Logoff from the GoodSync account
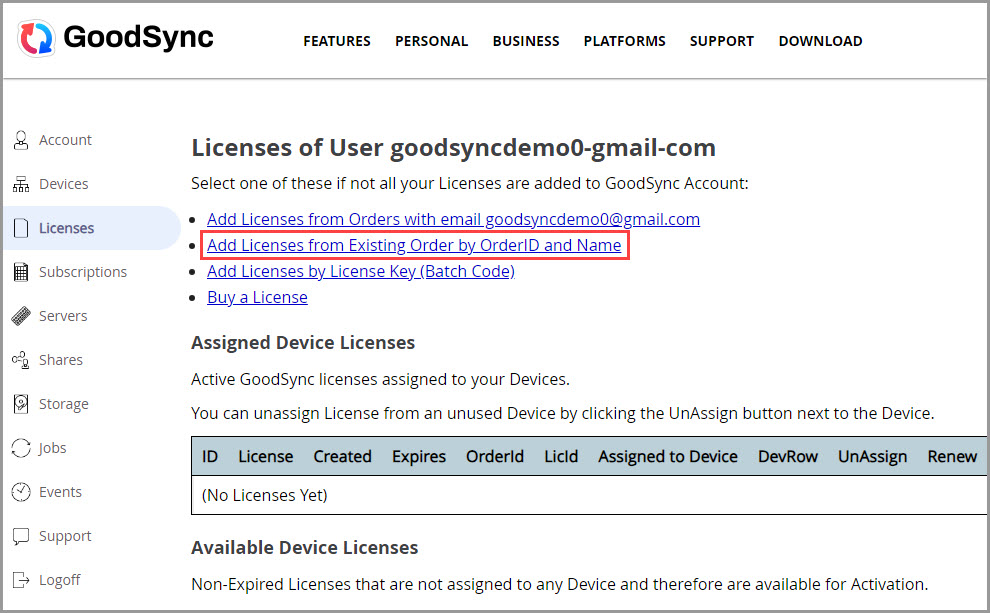Image resolution: width=990 pixels, height=613 pixels. tap(58, 579)
